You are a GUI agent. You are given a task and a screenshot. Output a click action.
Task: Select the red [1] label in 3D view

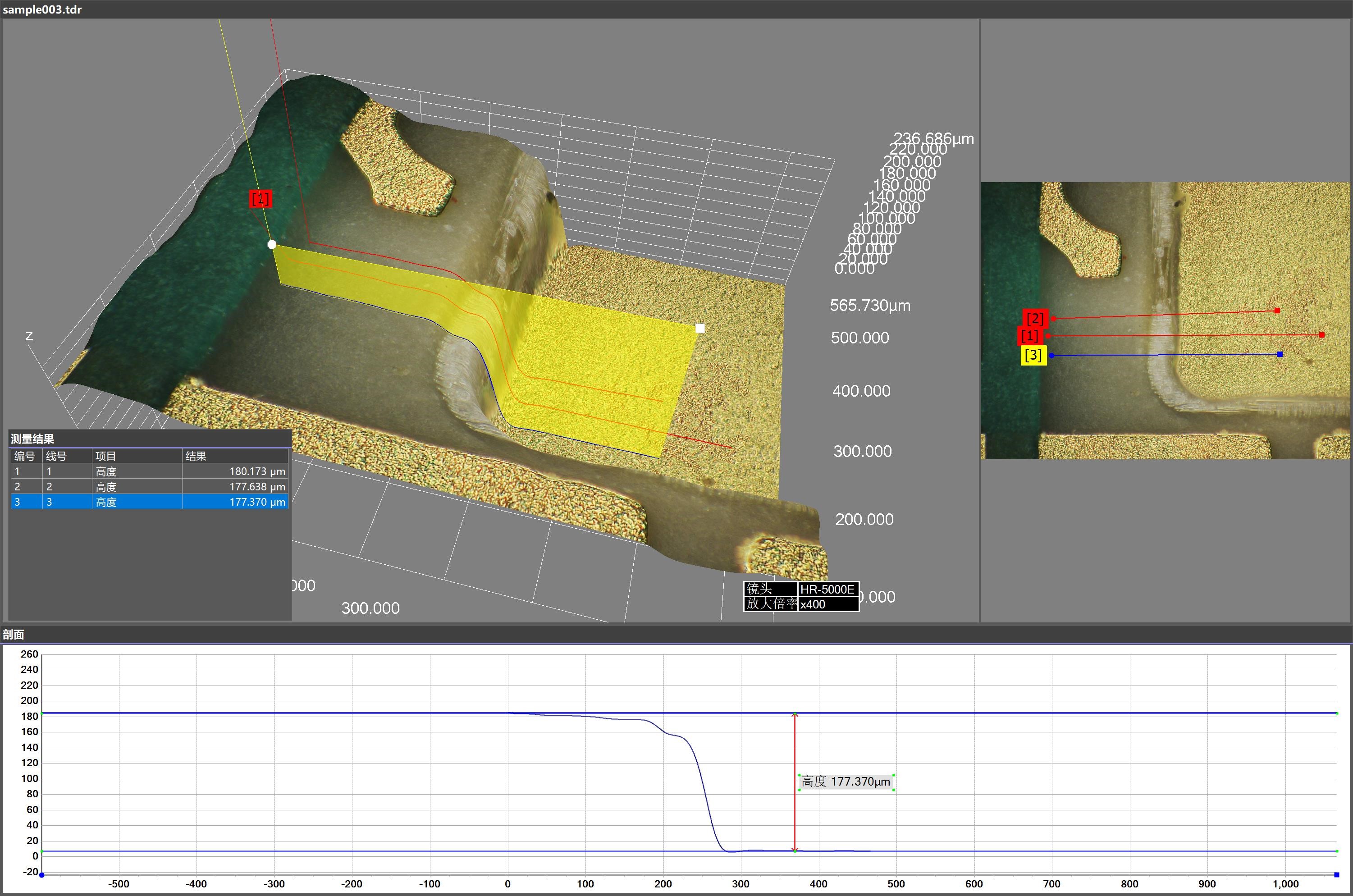pos(260,199)
